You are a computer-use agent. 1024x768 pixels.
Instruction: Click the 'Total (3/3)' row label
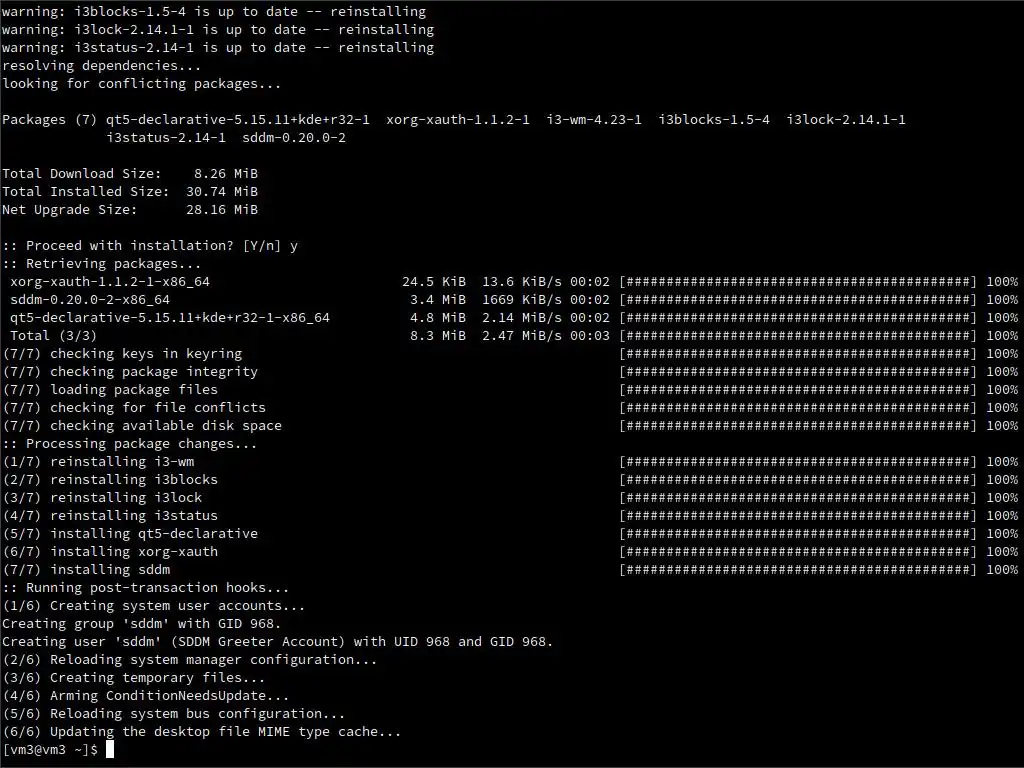pyautogui.click(x=54, y=336)
